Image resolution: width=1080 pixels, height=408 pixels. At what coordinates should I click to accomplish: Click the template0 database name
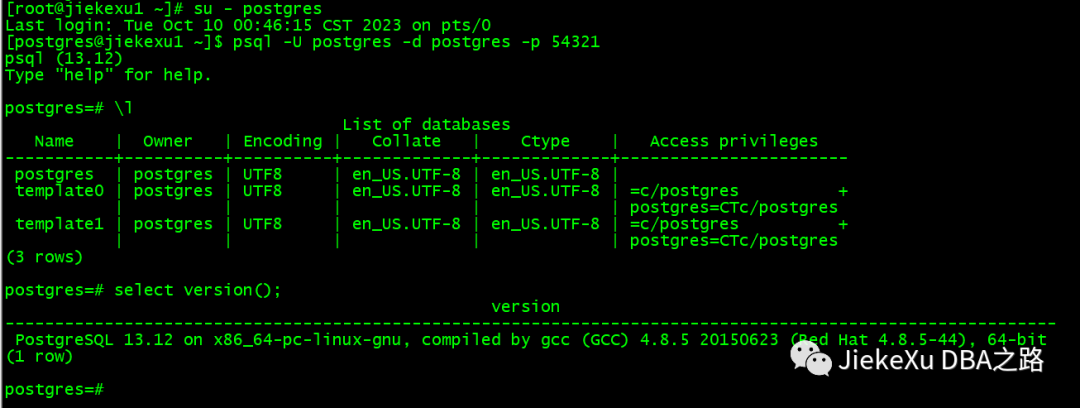59,191
